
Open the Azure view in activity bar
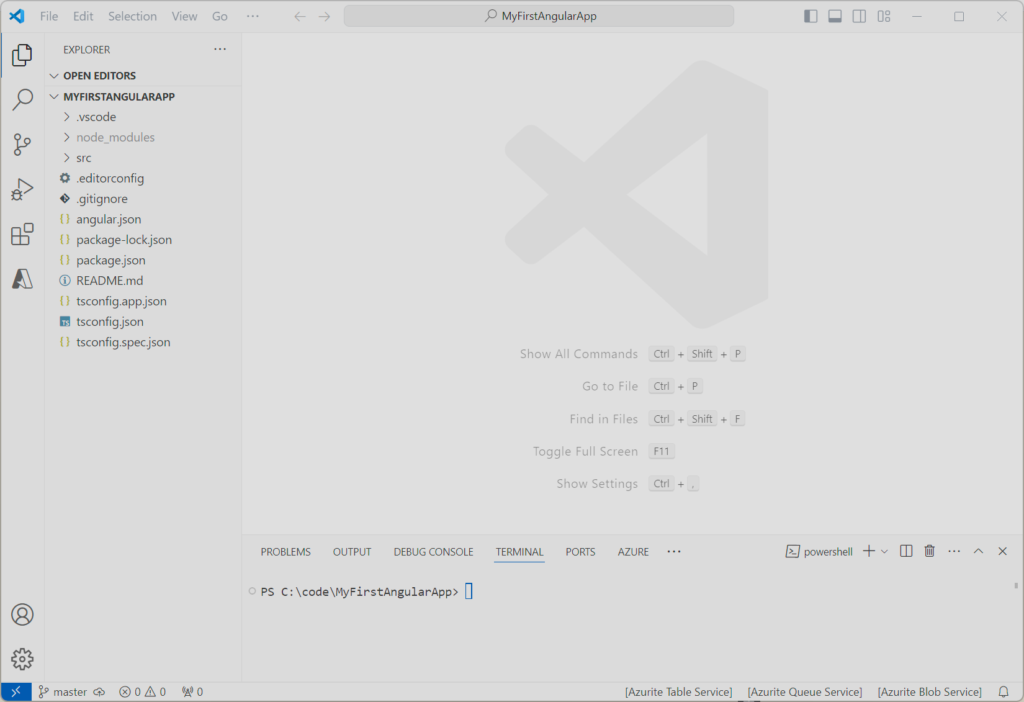tap(22, 279)
